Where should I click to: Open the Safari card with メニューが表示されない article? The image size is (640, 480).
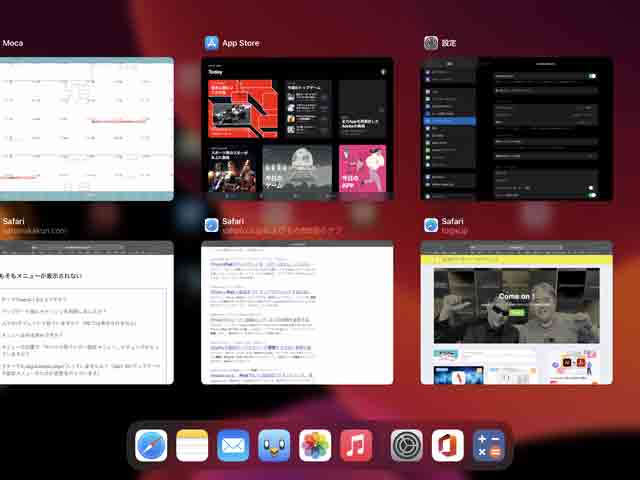[87, 313]
